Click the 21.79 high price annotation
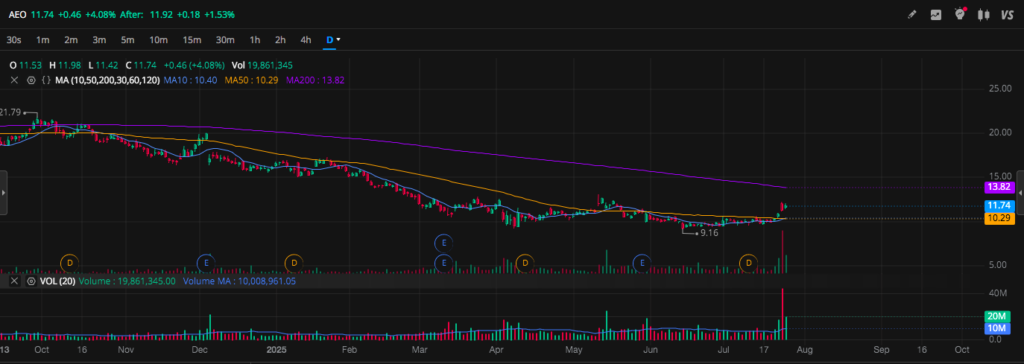The height and width of the screenshot is (364, 1024). (x=11, y=112)
